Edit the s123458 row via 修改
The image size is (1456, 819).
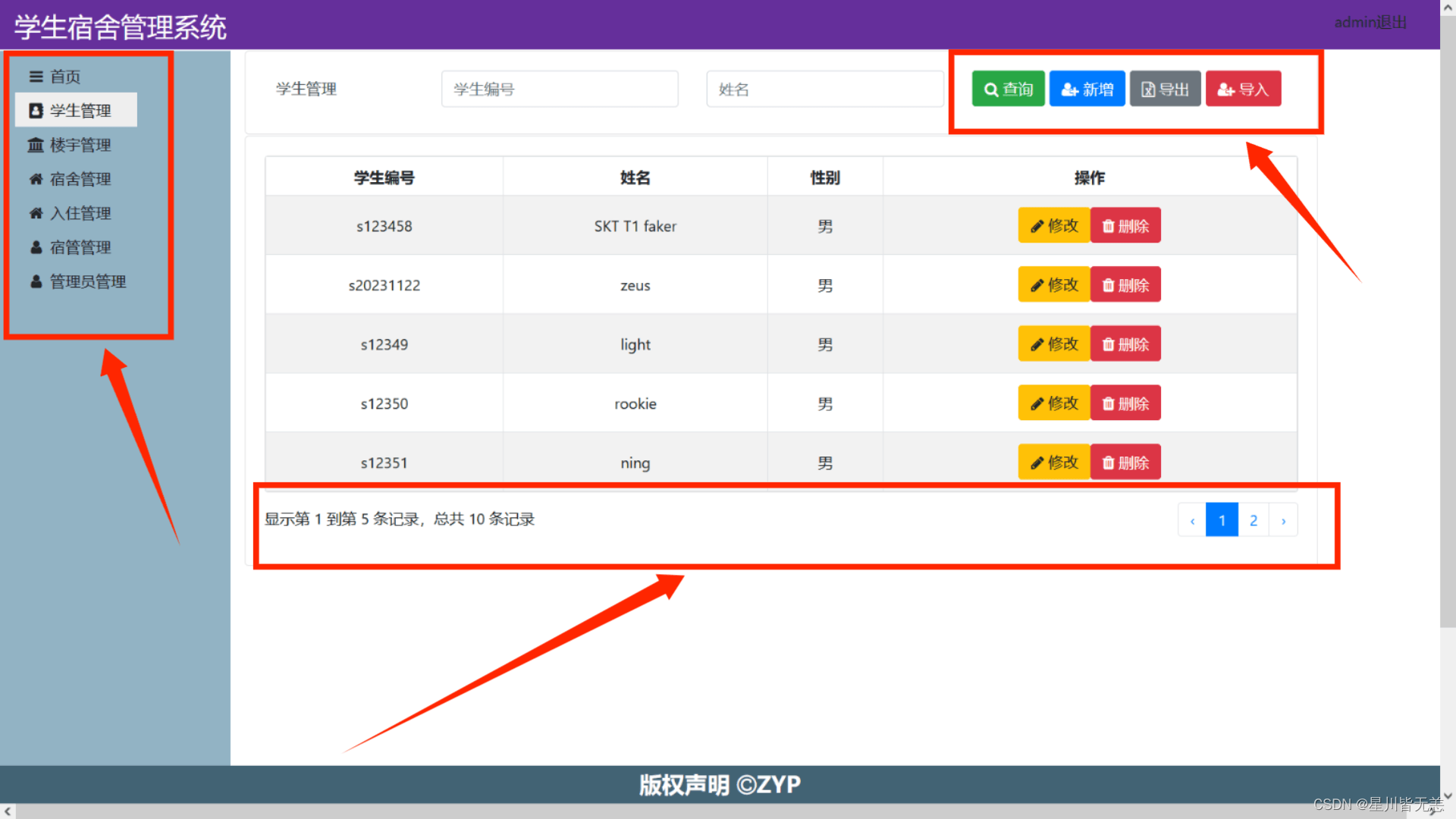pos(1053,226)
